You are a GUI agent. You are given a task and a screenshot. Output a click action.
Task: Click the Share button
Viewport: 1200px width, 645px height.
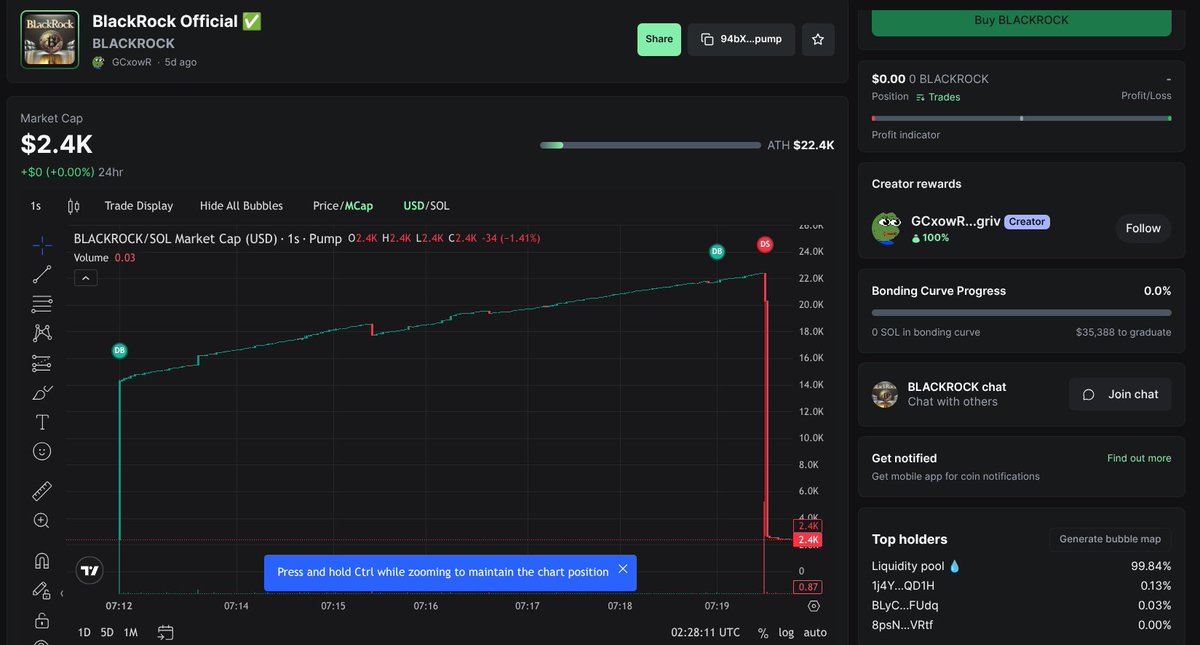[659, 39]
